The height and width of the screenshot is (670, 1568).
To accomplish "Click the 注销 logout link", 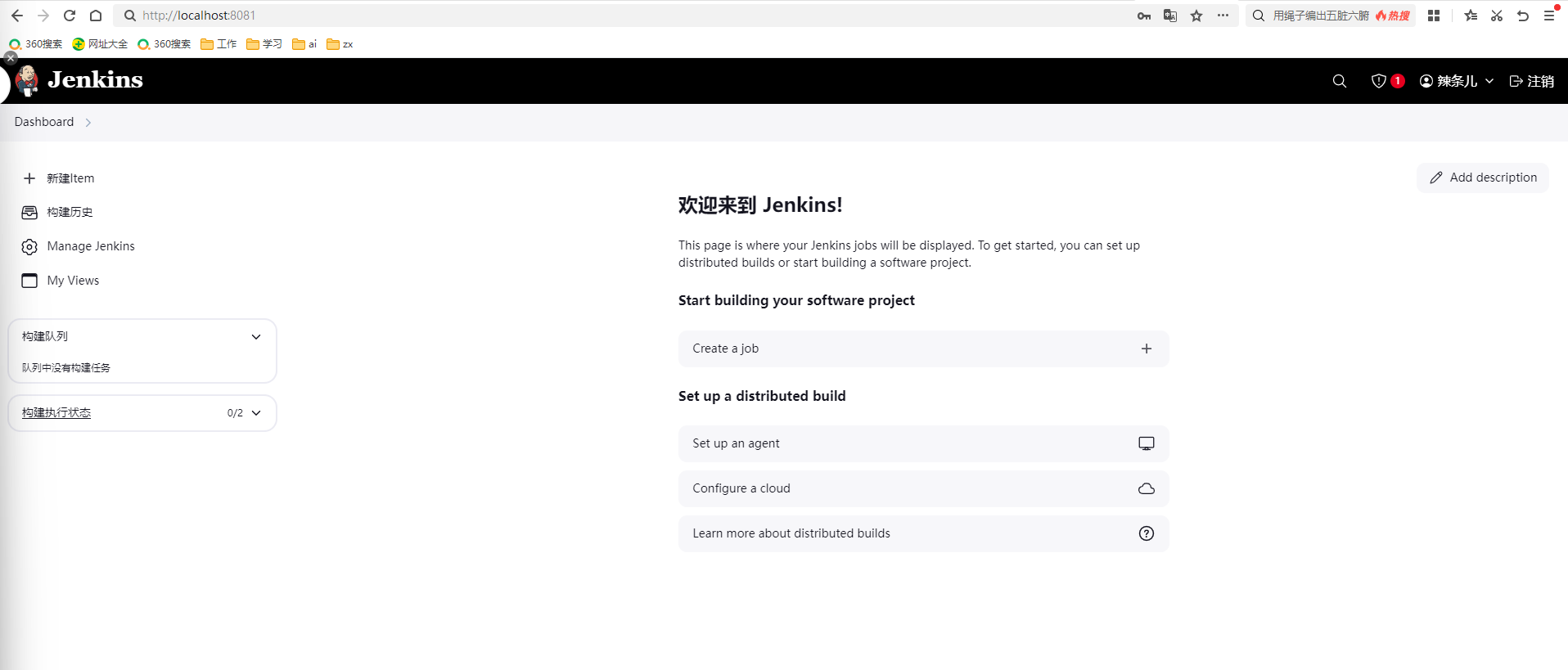I will tap(1532, 81).
